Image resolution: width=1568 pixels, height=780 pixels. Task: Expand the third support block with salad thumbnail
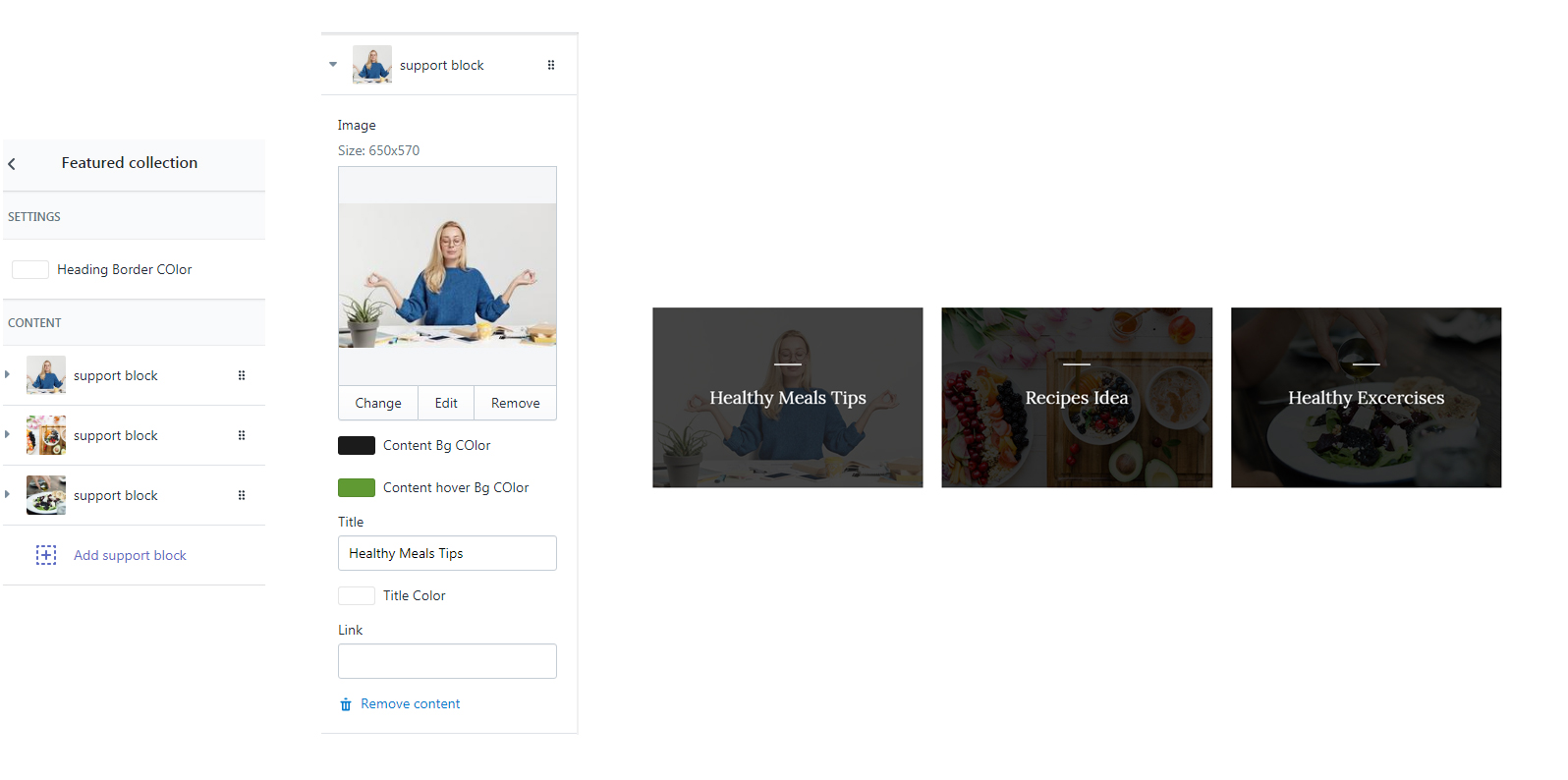pyautogui.click(x=8, y=494)
